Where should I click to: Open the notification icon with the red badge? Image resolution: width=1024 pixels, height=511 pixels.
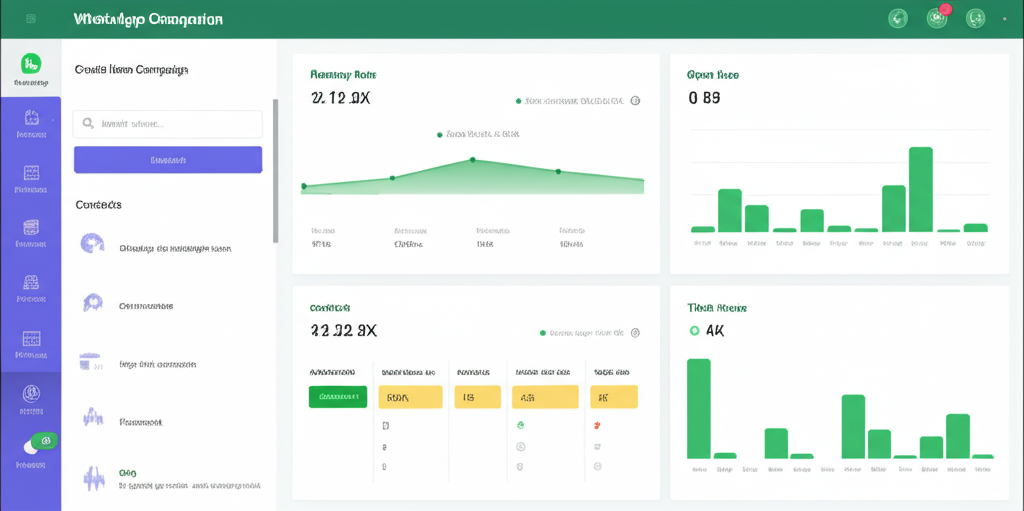tap(937, 18)
